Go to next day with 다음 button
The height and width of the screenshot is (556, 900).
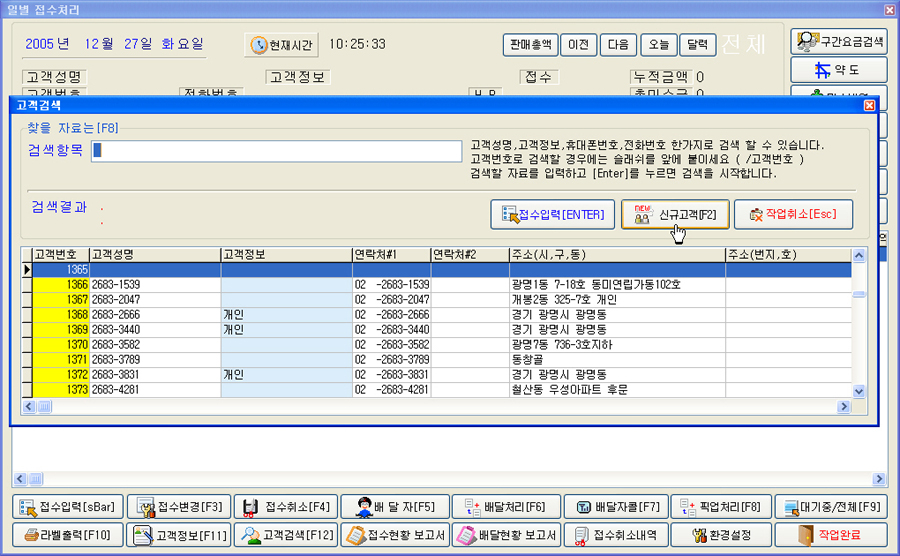618,45
